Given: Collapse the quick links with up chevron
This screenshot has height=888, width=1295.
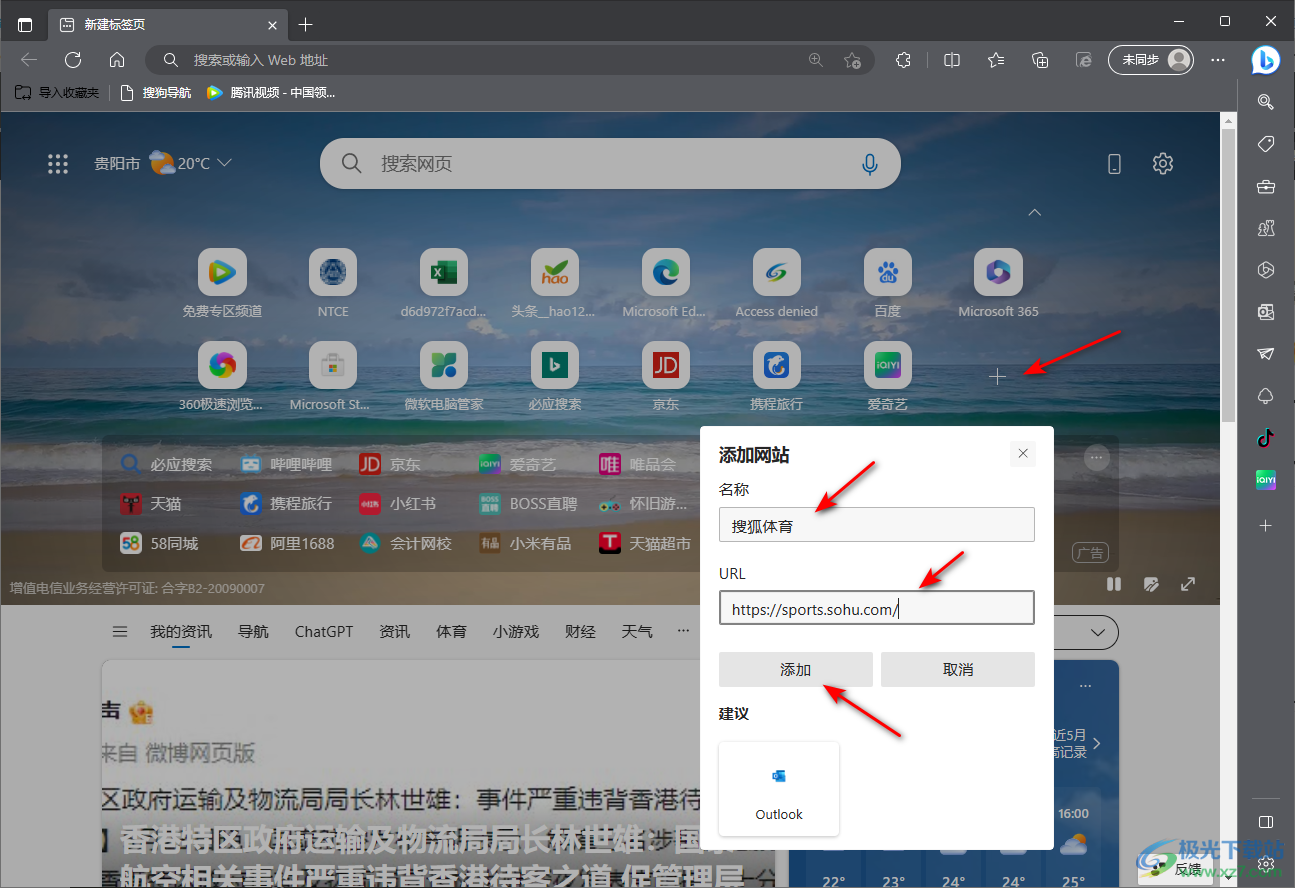Looking at the screenshot, I should pyautogui.click(x=1035, y=212).
